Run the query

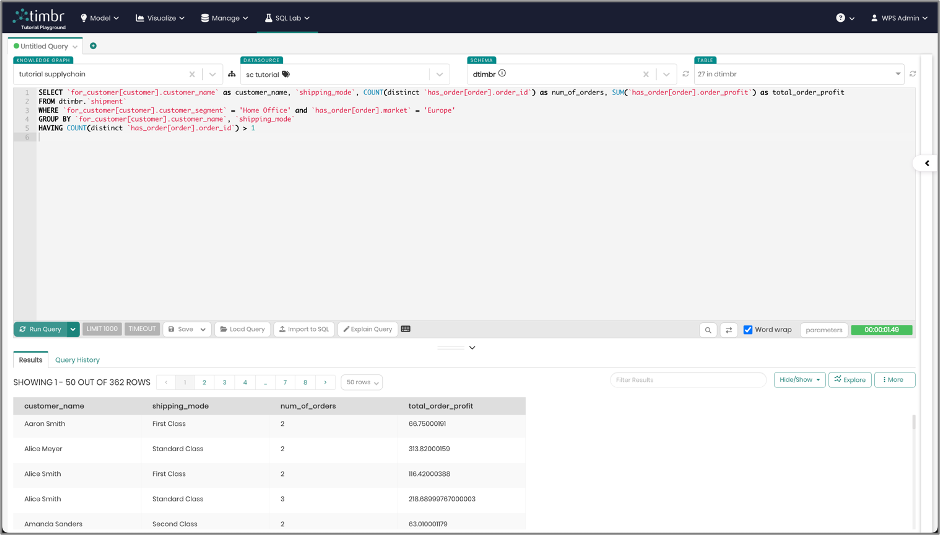pyautogui.click(x=40, y=329)
